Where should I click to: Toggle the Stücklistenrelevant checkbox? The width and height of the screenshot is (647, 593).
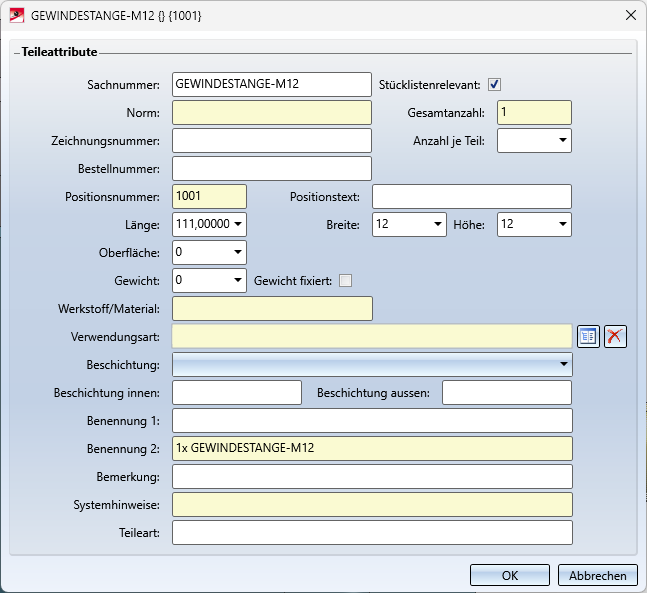click(494, 84)
